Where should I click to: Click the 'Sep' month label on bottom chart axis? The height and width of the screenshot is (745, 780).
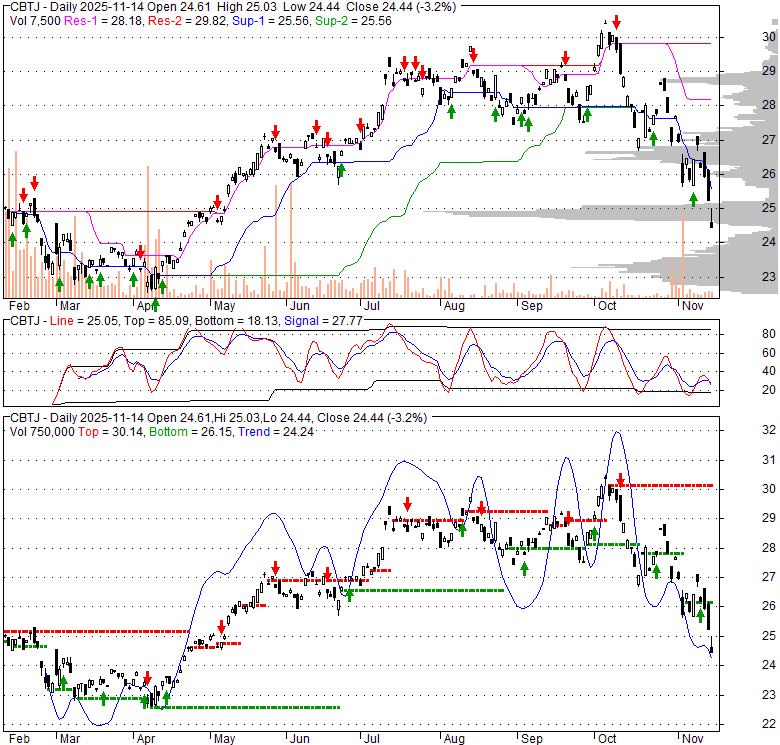[532, 739]
